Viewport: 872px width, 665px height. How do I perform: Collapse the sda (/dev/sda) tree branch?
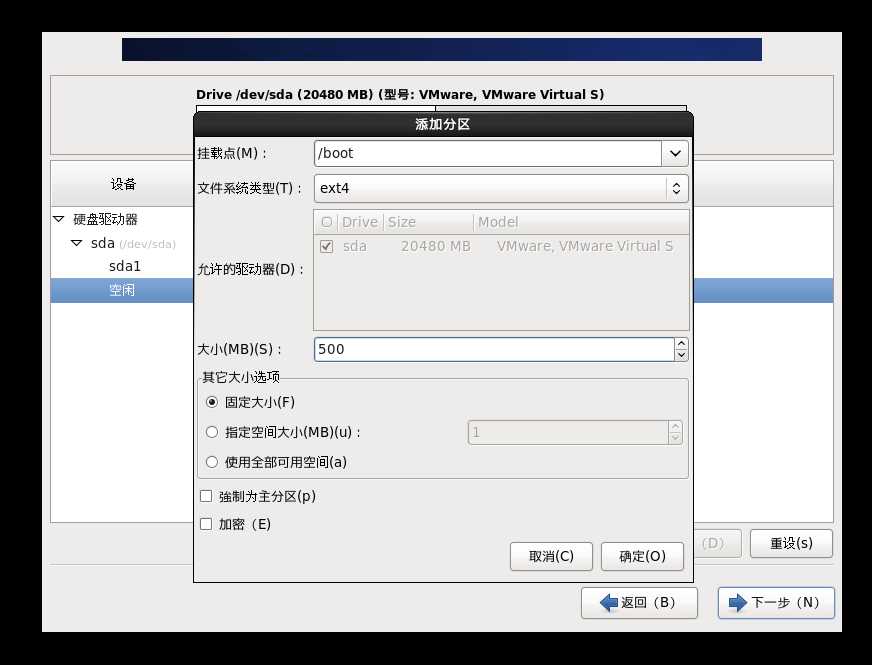[75, 242]
